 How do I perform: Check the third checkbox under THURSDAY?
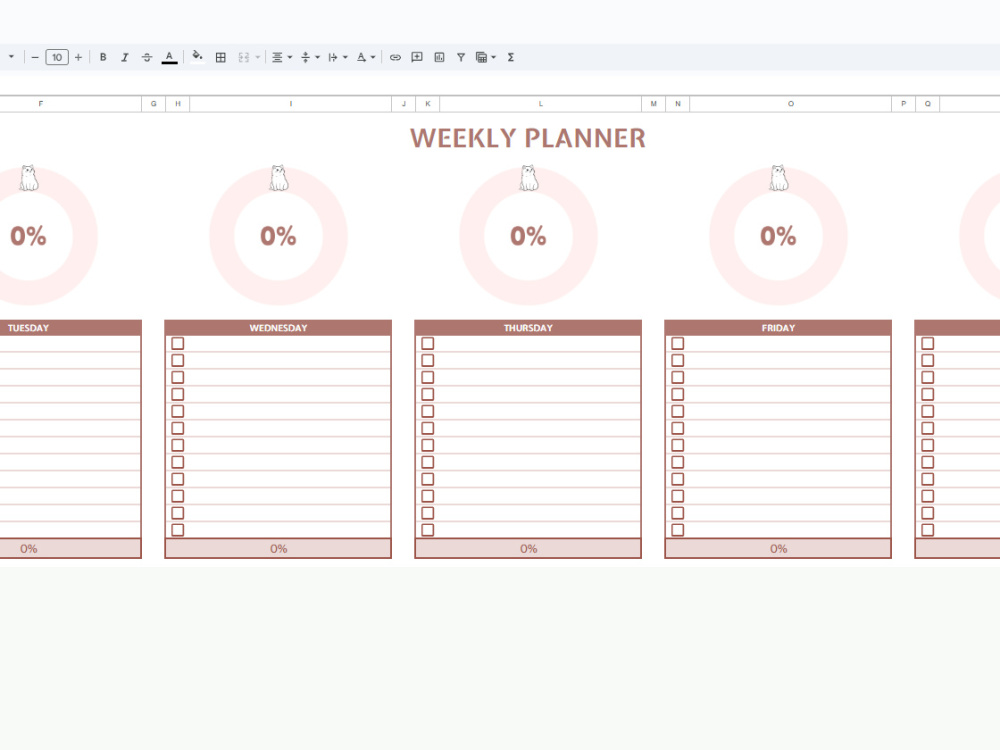pyautogui.click(x=428, y=378)
